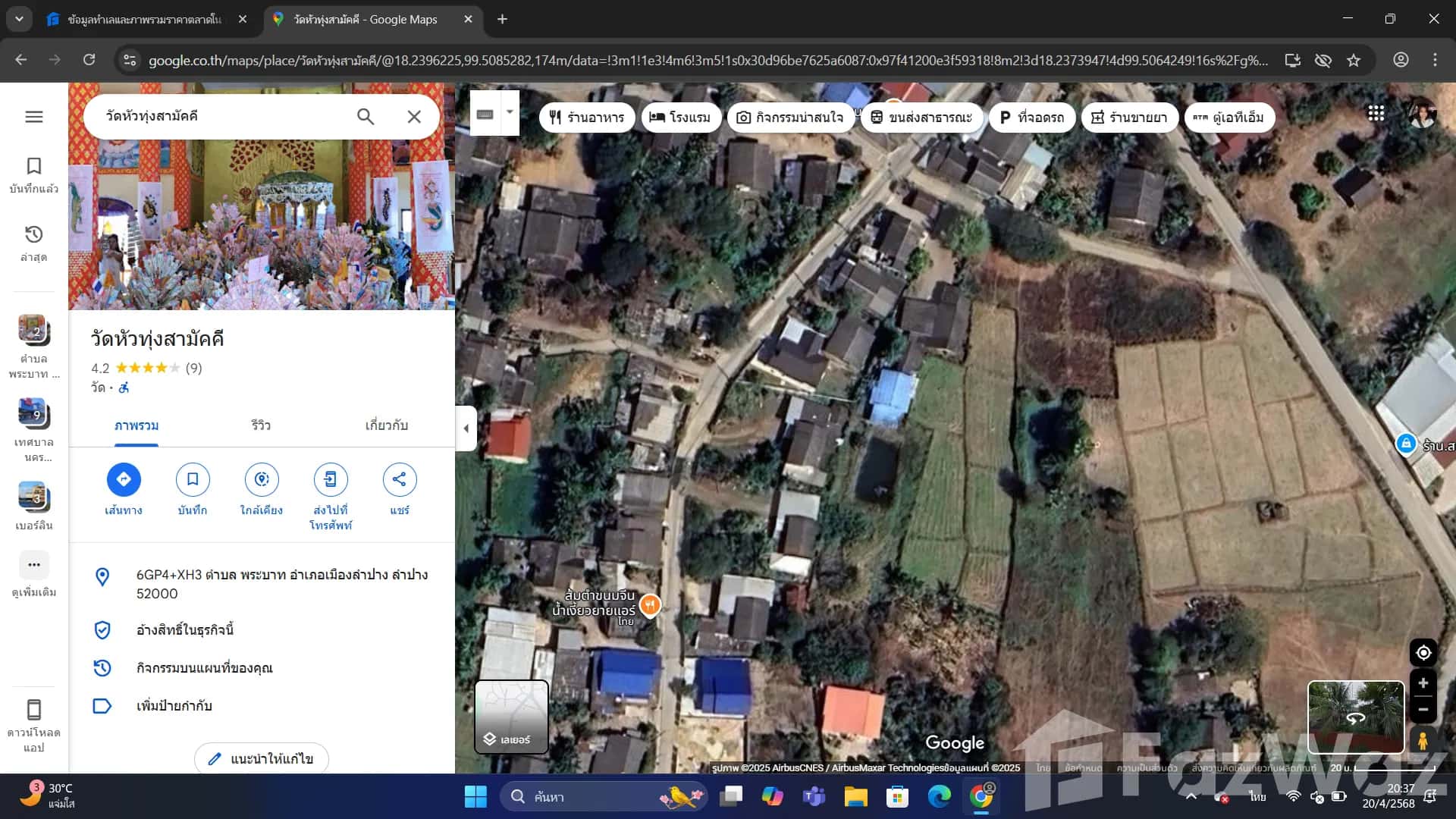This screenshot has width=1456, height=819.
Task: Collapse the side panel with the arrow
Action: pos(466,428)
